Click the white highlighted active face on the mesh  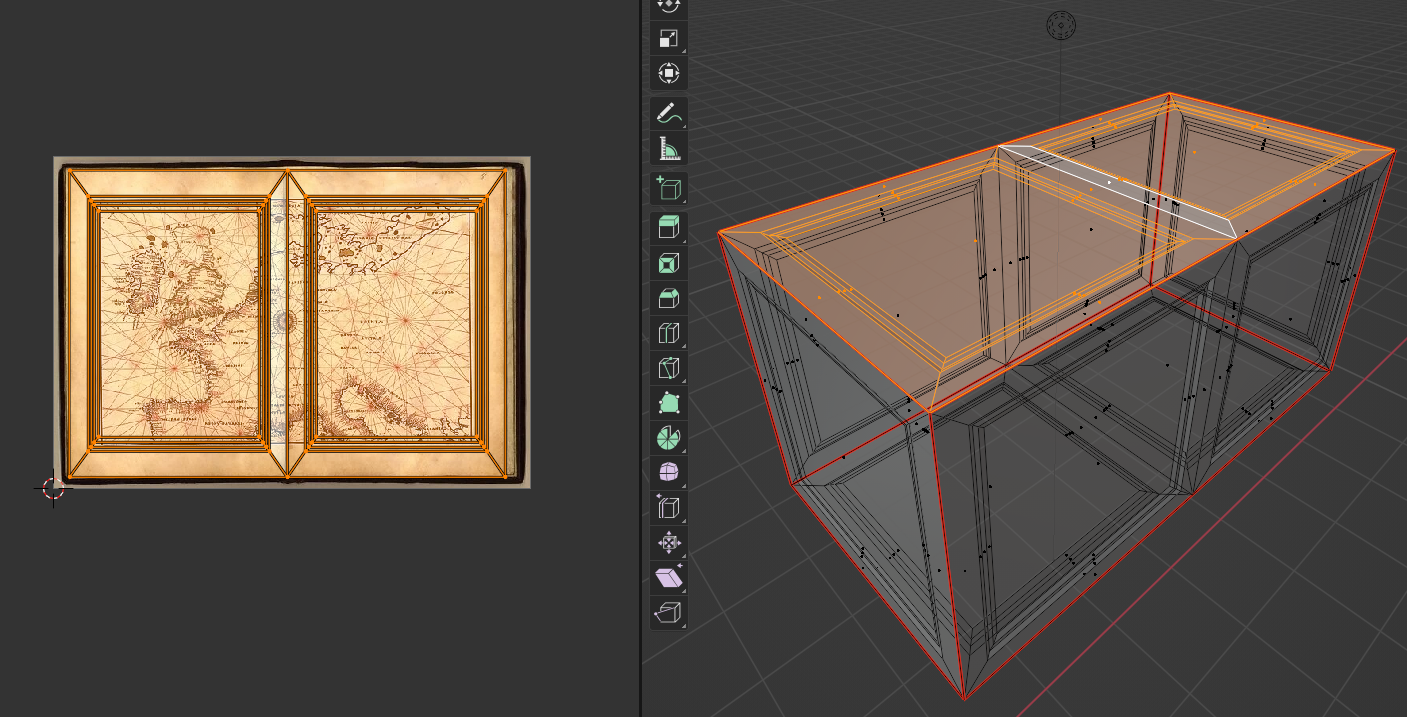[1118, 192]
